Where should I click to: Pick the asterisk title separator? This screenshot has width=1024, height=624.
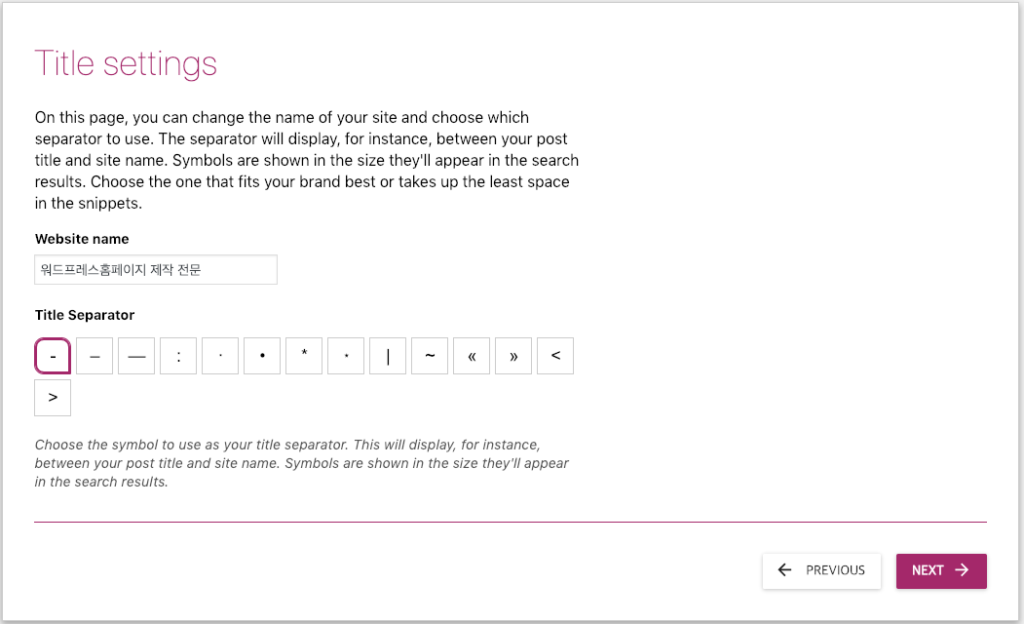click(x=304, y=356)
